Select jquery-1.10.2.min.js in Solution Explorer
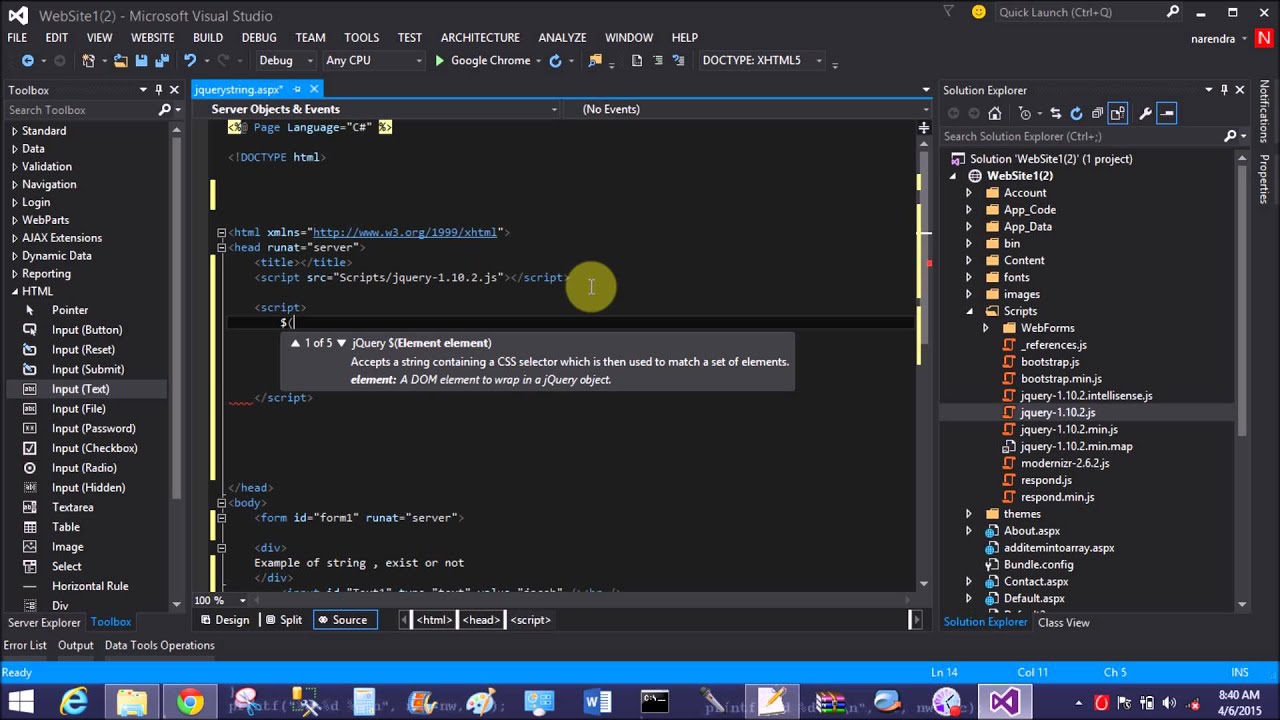This screenshot has width=1280, height=720. (x=1069, y=429)
